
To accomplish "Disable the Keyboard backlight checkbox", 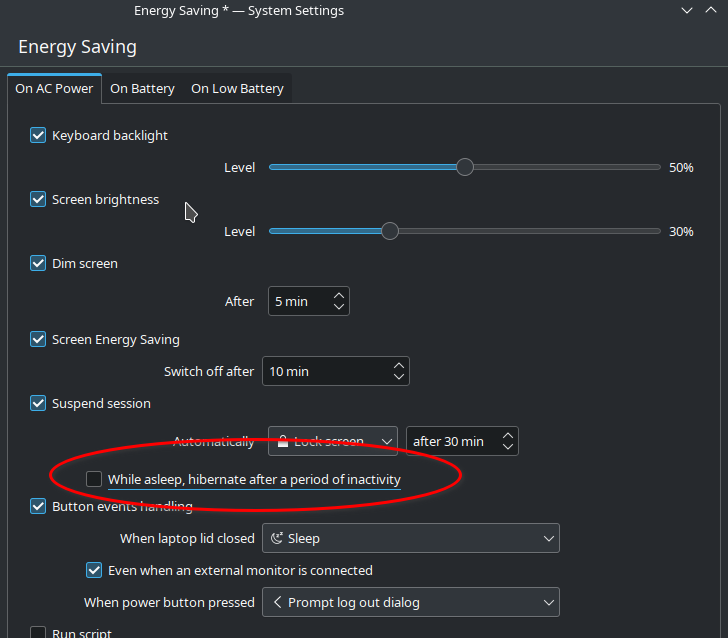I will (38, 135).
